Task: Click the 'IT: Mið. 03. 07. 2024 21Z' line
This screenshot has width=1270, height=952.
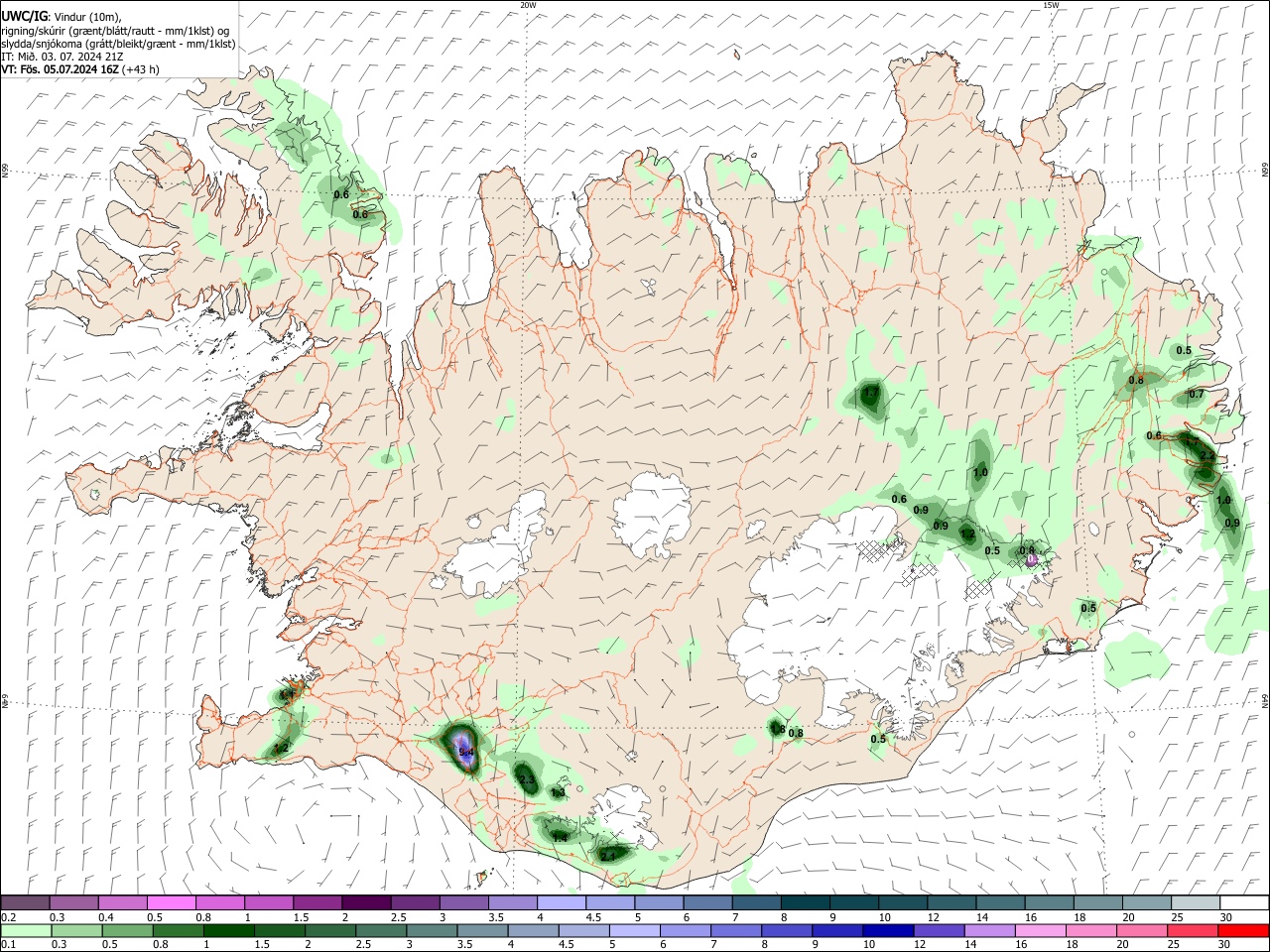Action: click(62, 57)
